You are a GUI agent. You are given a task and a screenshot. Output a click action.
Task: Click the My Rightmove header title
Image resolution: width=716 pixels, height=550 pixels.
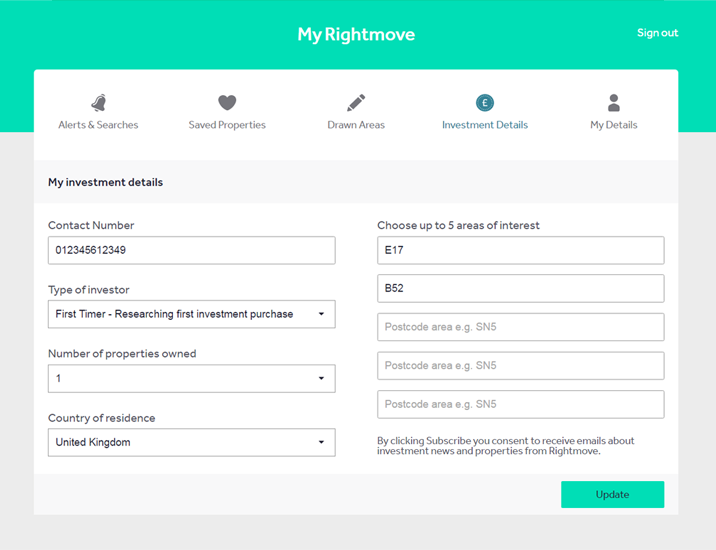click(356, 35)
